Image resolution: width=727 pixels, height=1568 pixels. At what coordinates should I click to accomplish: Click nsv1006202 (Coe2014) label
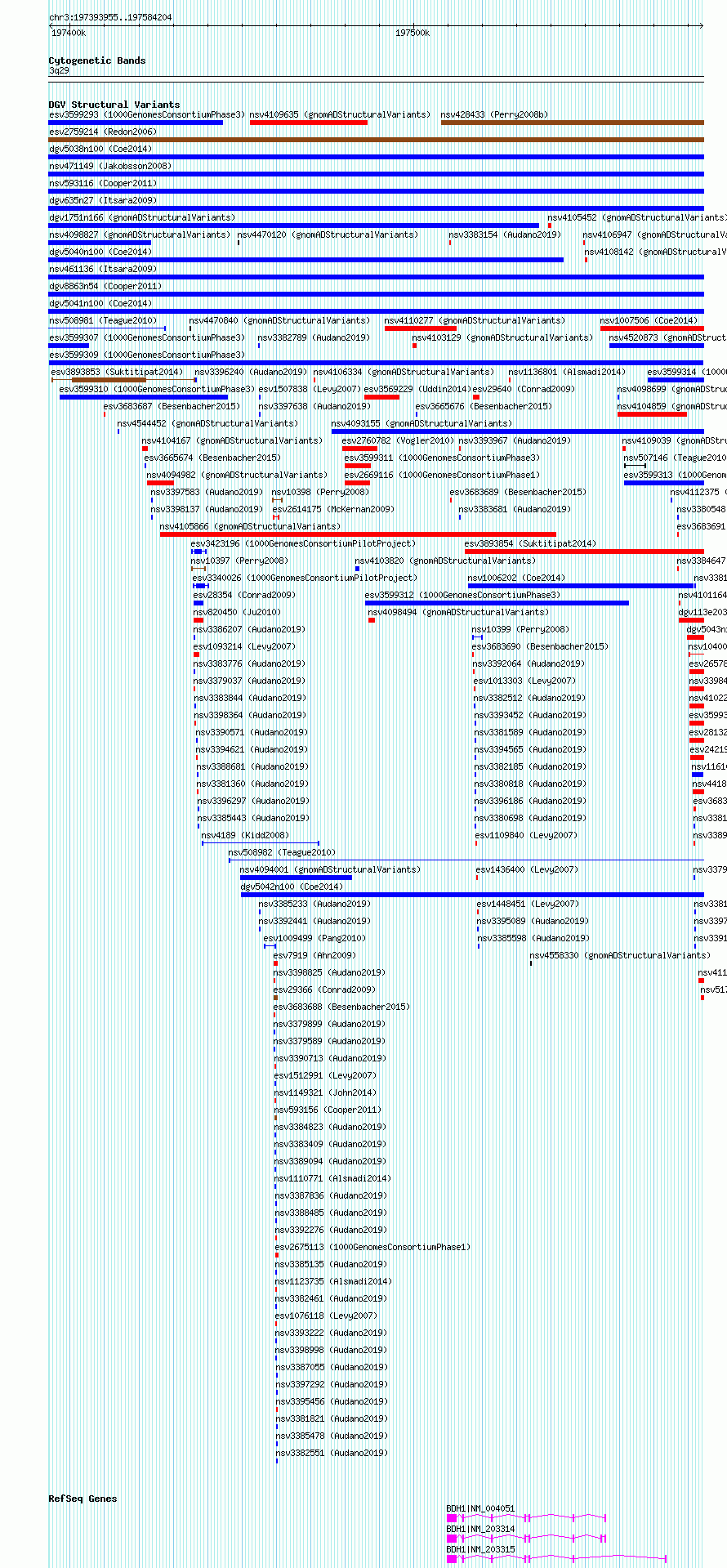(516, 579)
